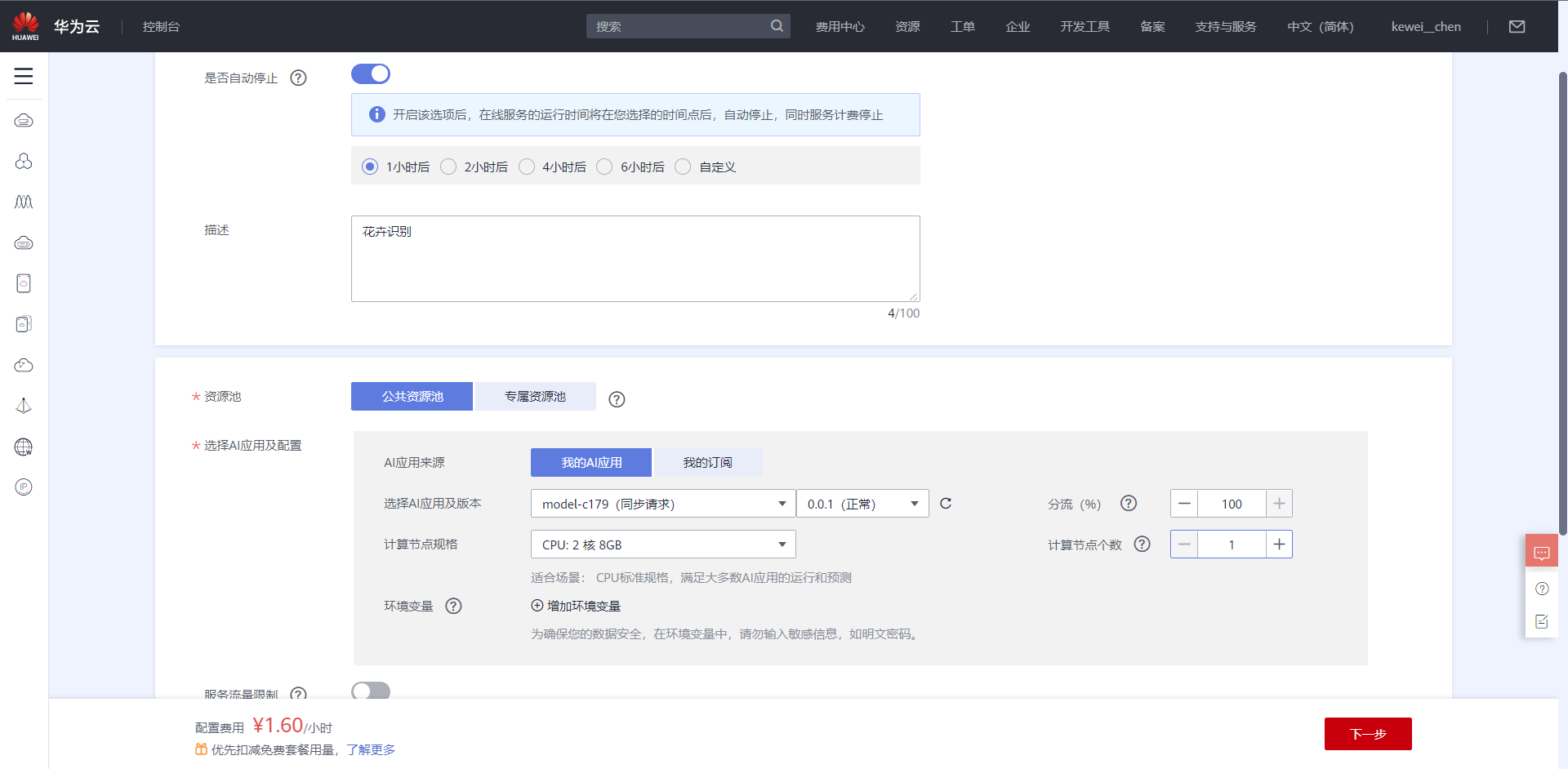The image size is (1568, 769).
Task: Enable the 服务流量限制 traffic limit switch
Action: [x=371, y=691]
